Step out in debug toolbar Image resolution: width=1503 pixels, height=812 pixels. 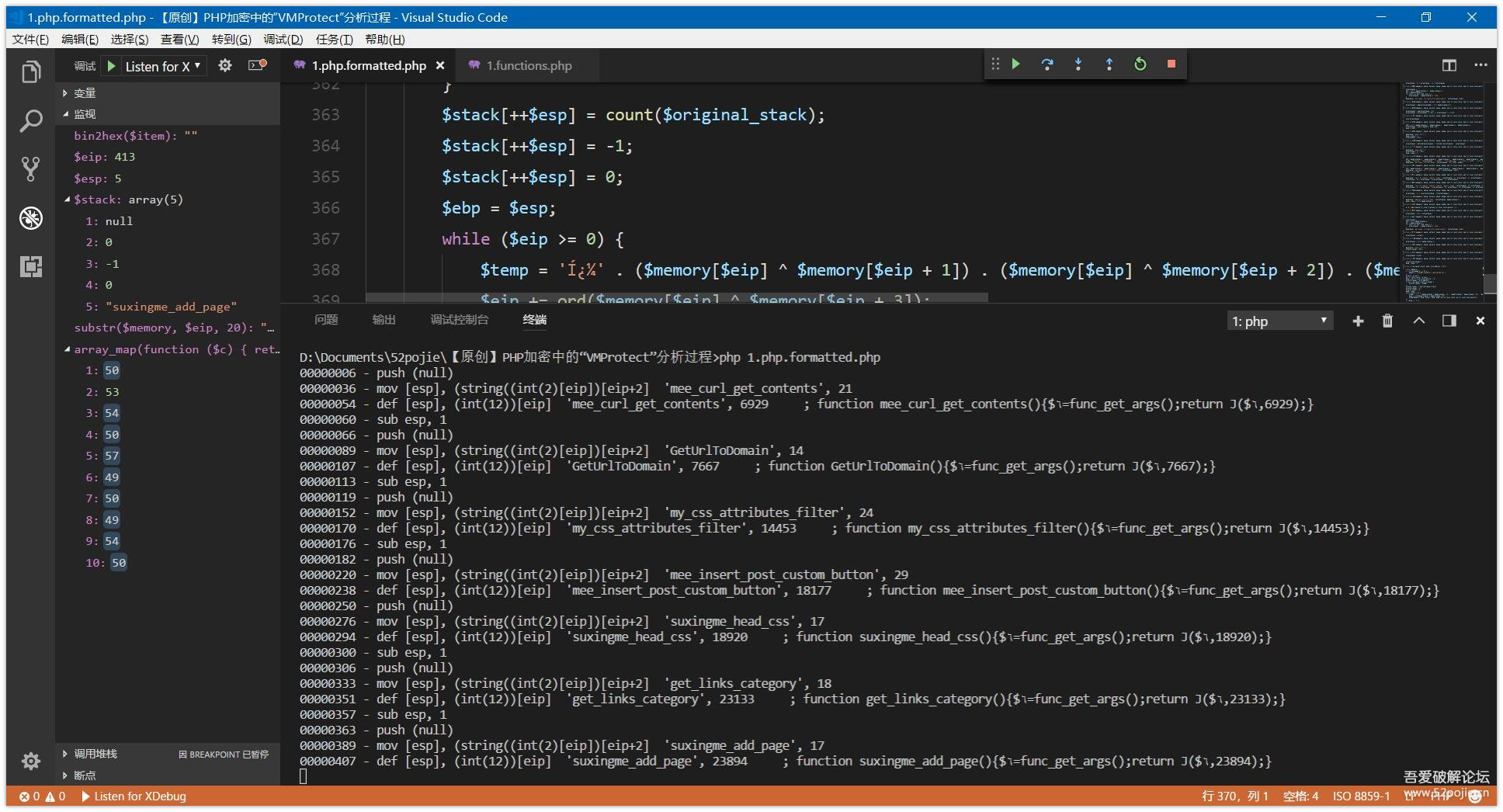(x=1109, y=64)
